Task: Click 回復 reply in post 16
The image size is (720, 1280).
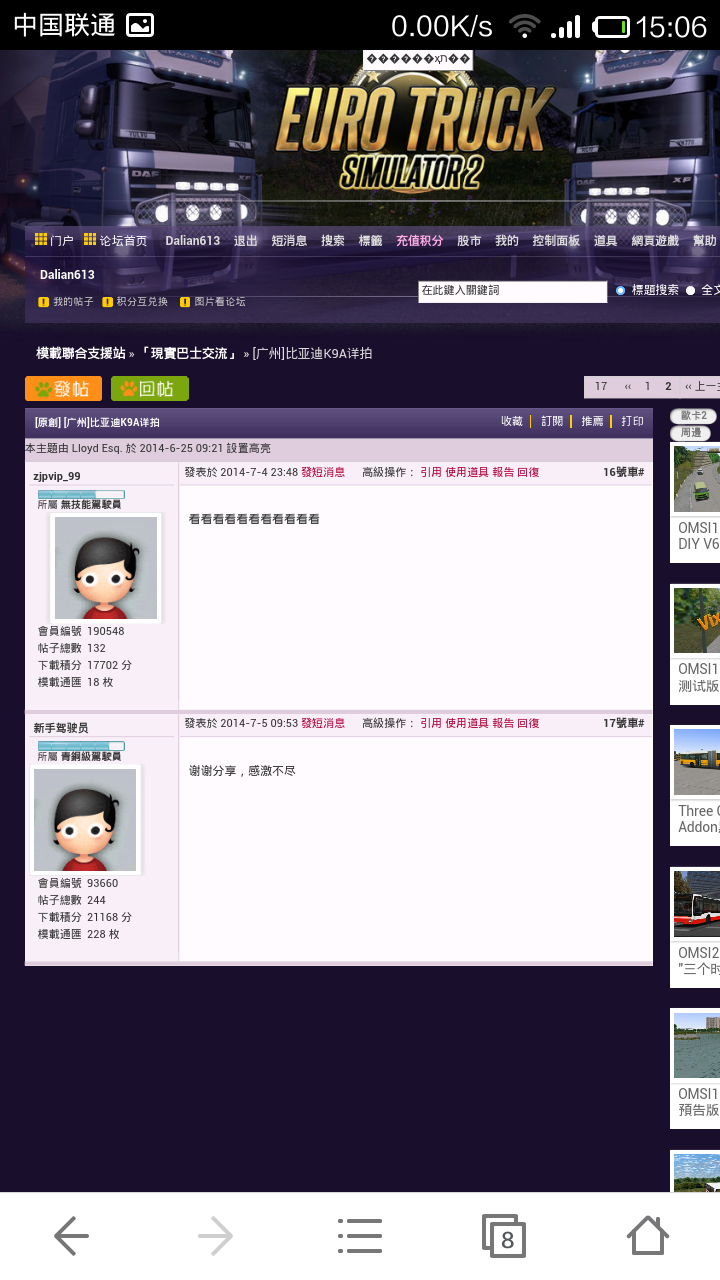Action: click(x=528, y=472)
